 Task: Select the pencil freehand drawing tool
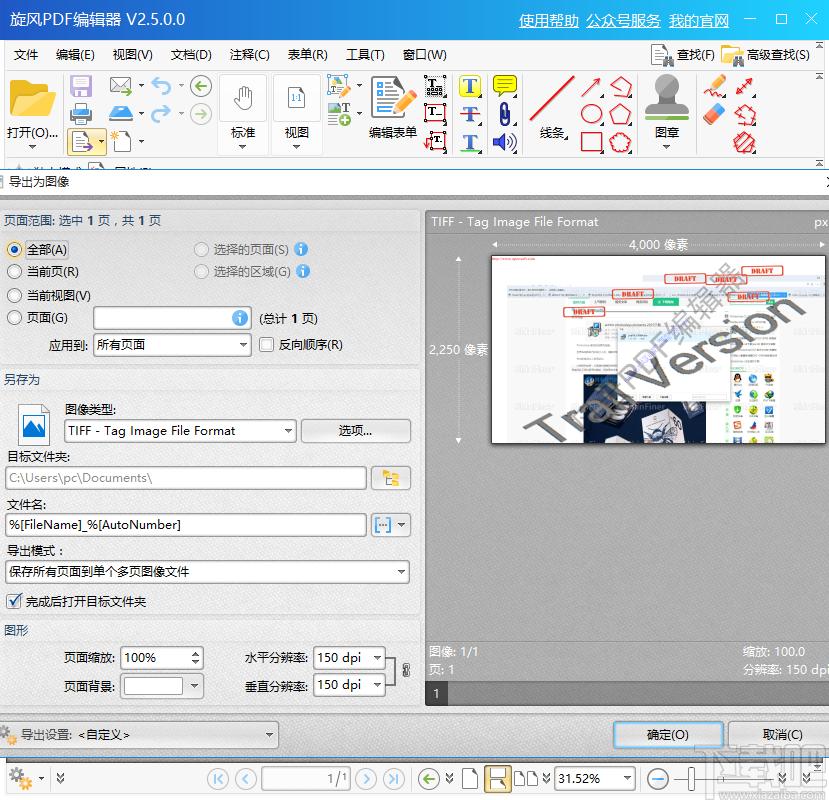click(715, 86)
